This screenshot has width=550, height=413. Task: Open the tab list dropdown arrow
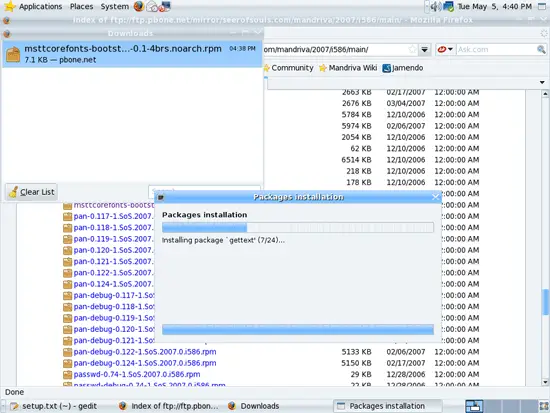point(542,82)
